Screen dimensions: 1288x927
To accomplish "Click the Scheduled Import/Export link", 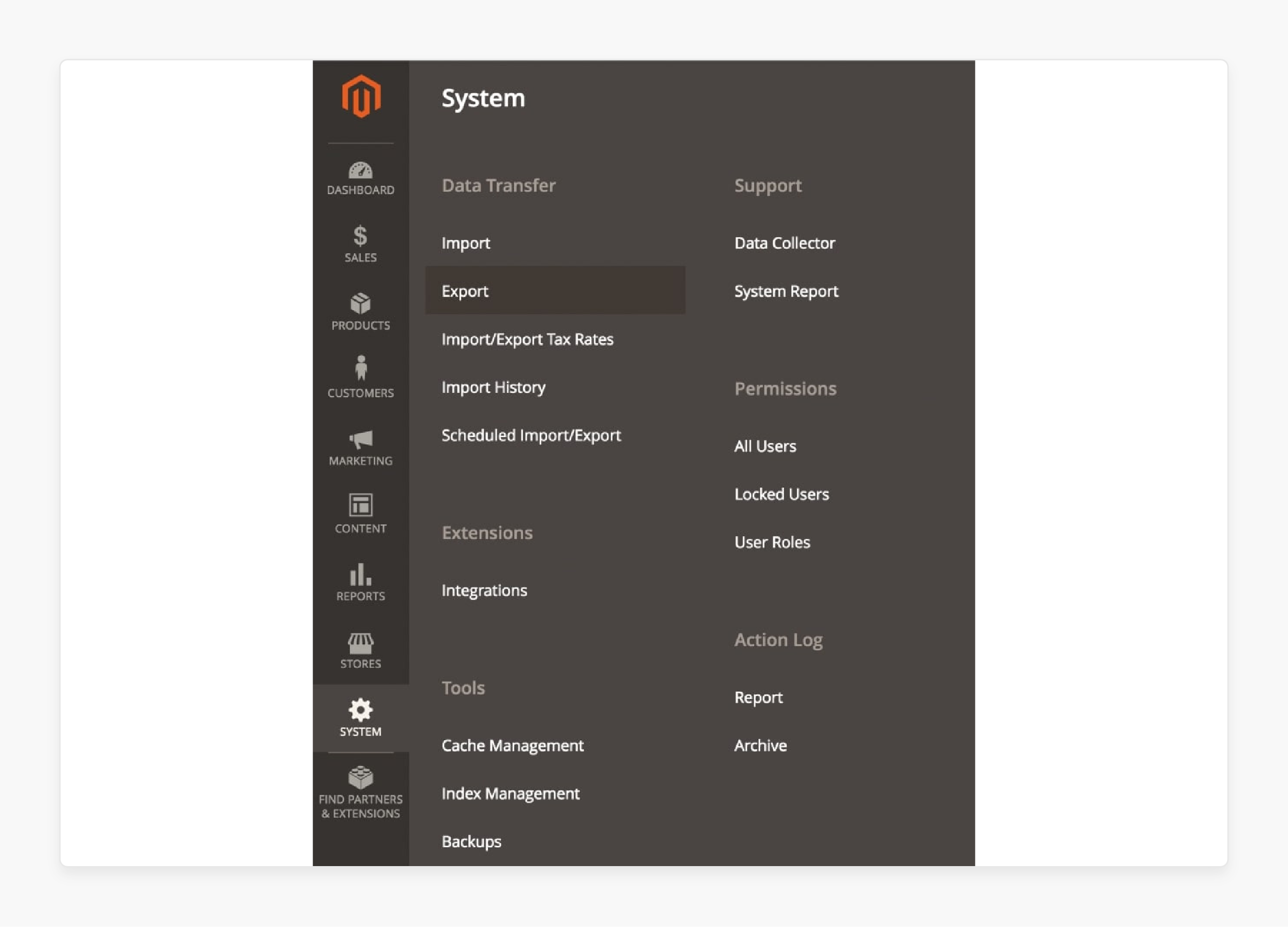I will tap(532, 435).
